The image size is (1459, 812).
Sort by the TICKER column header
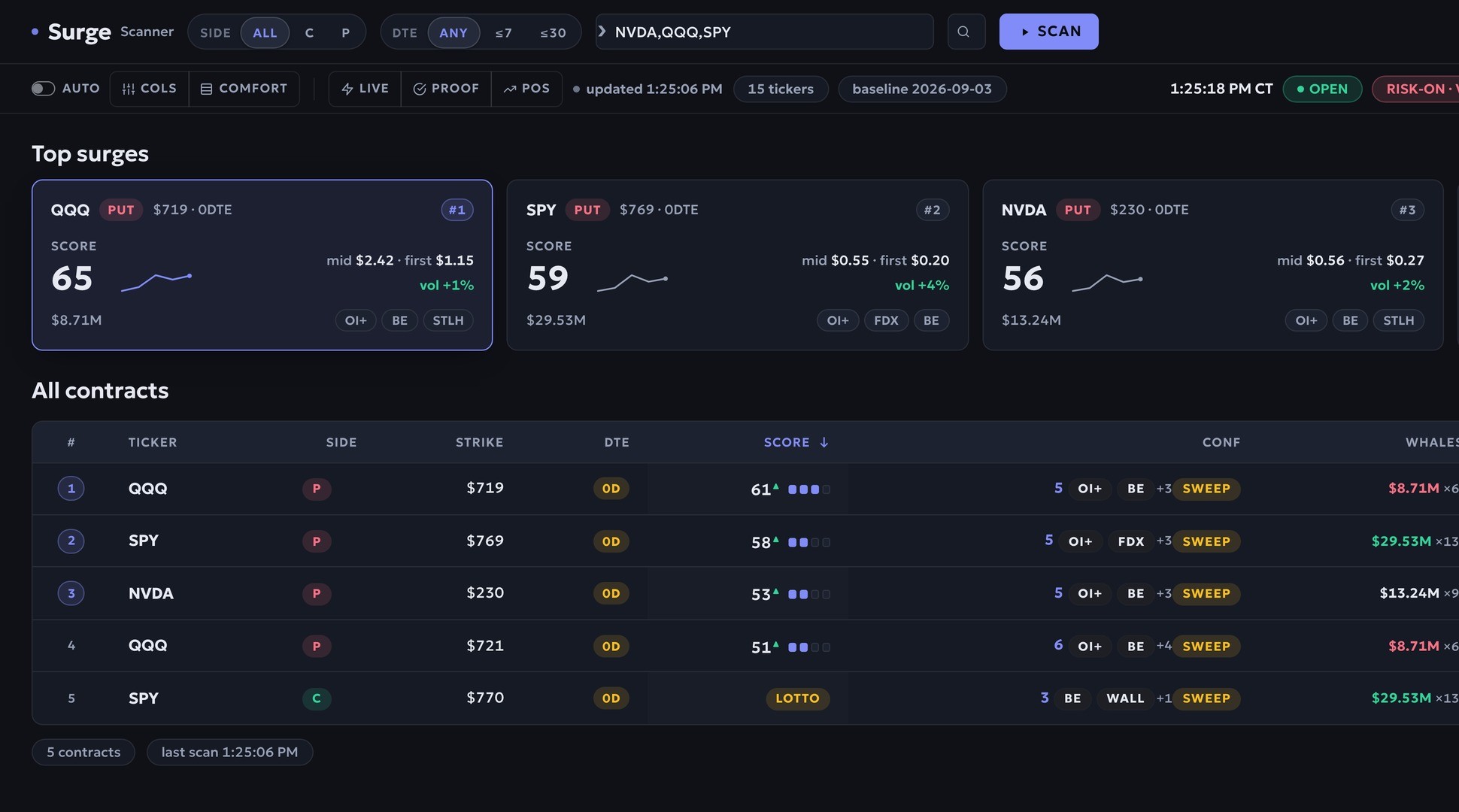point(153,442)
